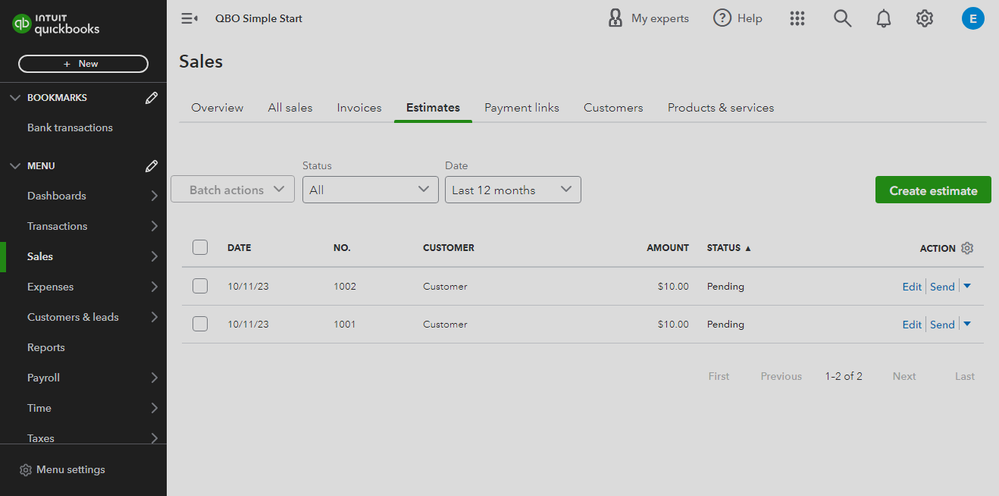Open the Date range dropdown

pyautogui.click(x=512, y=190)
